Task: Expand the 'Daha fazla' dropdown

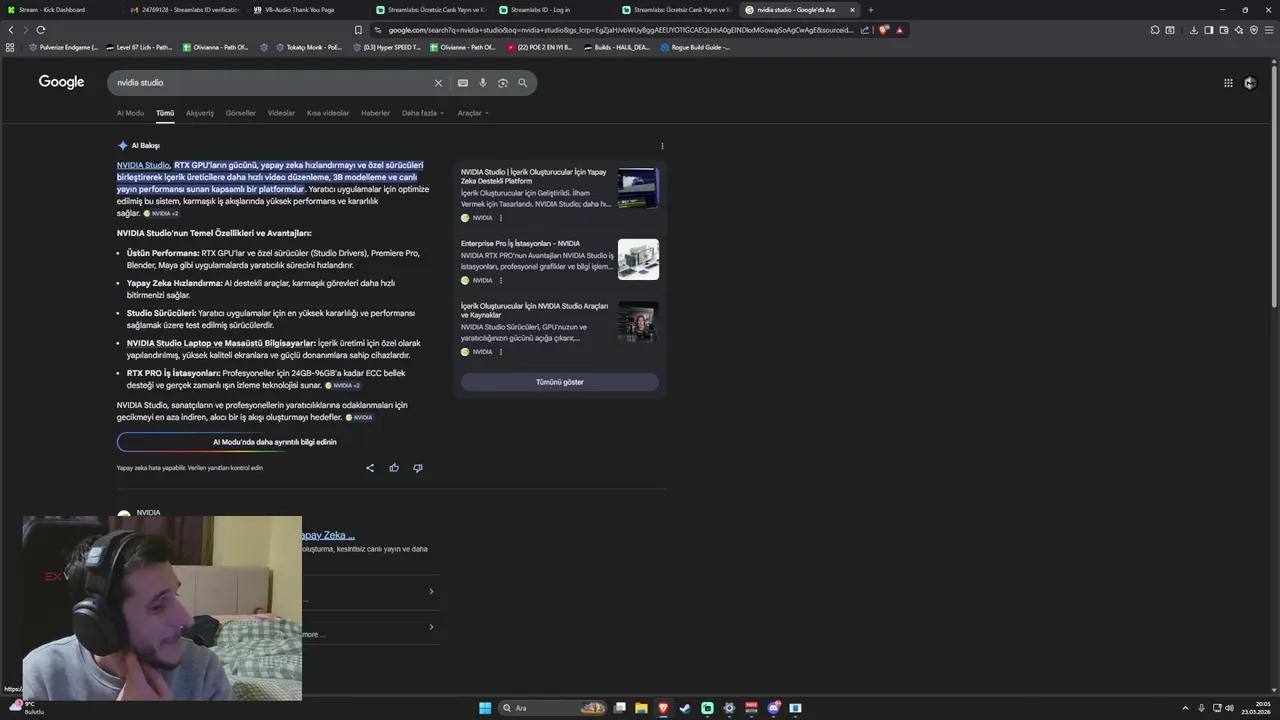Action: tap(423, 113)
